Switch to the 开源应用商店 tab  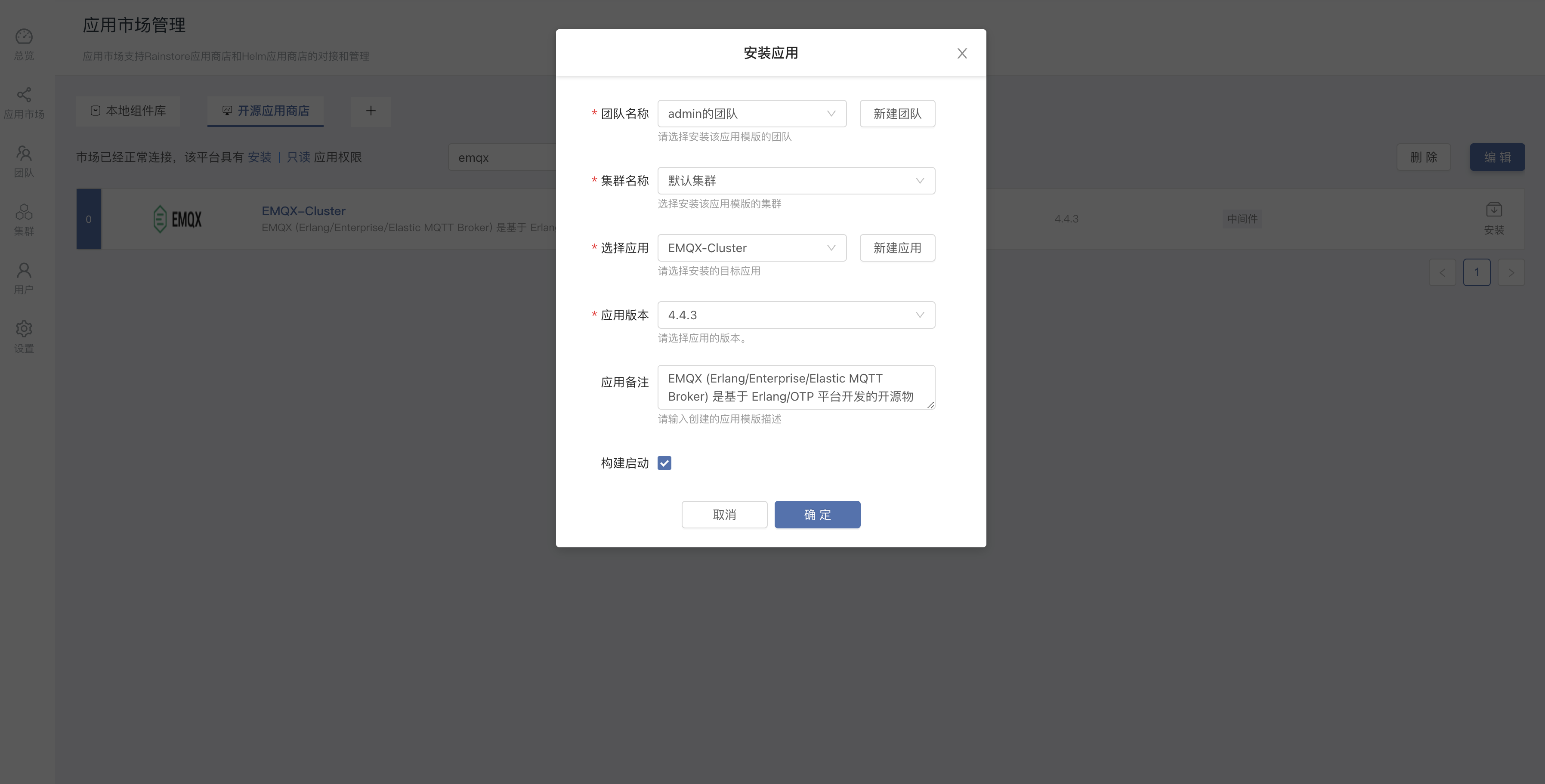266,111
